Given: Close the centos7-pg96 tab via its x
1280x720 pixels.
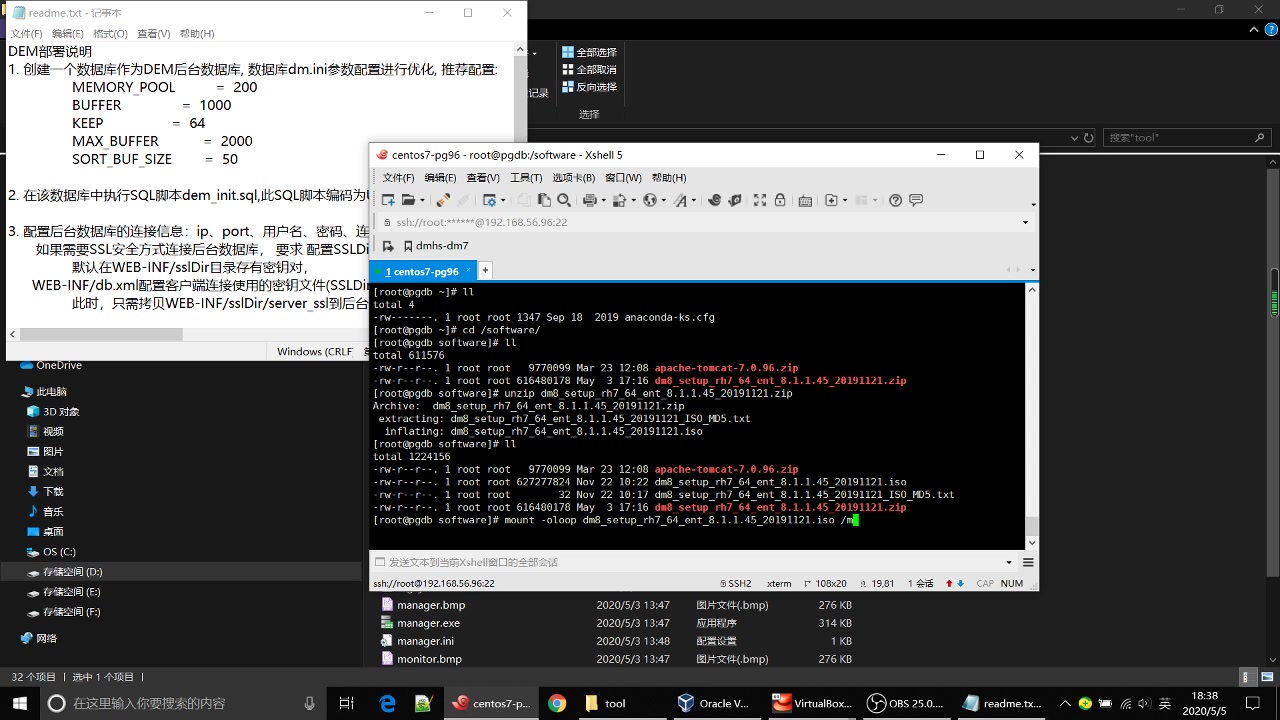Looking at the screenshot, I should coord(468,271).
